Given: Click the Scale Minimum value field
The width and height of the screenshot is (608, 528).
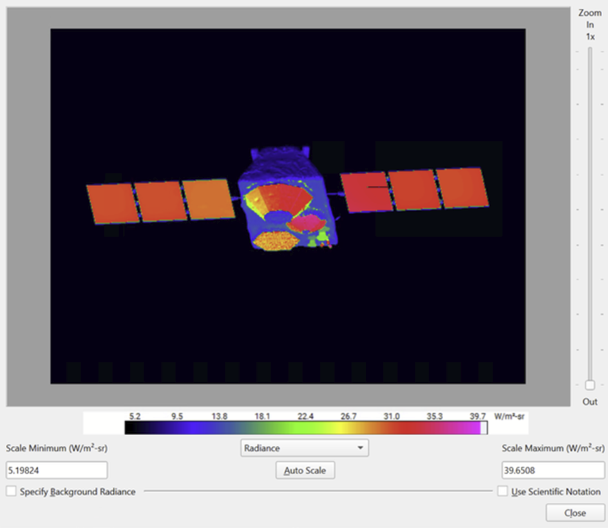Looking at the screenshot, I should coord(56,469).
